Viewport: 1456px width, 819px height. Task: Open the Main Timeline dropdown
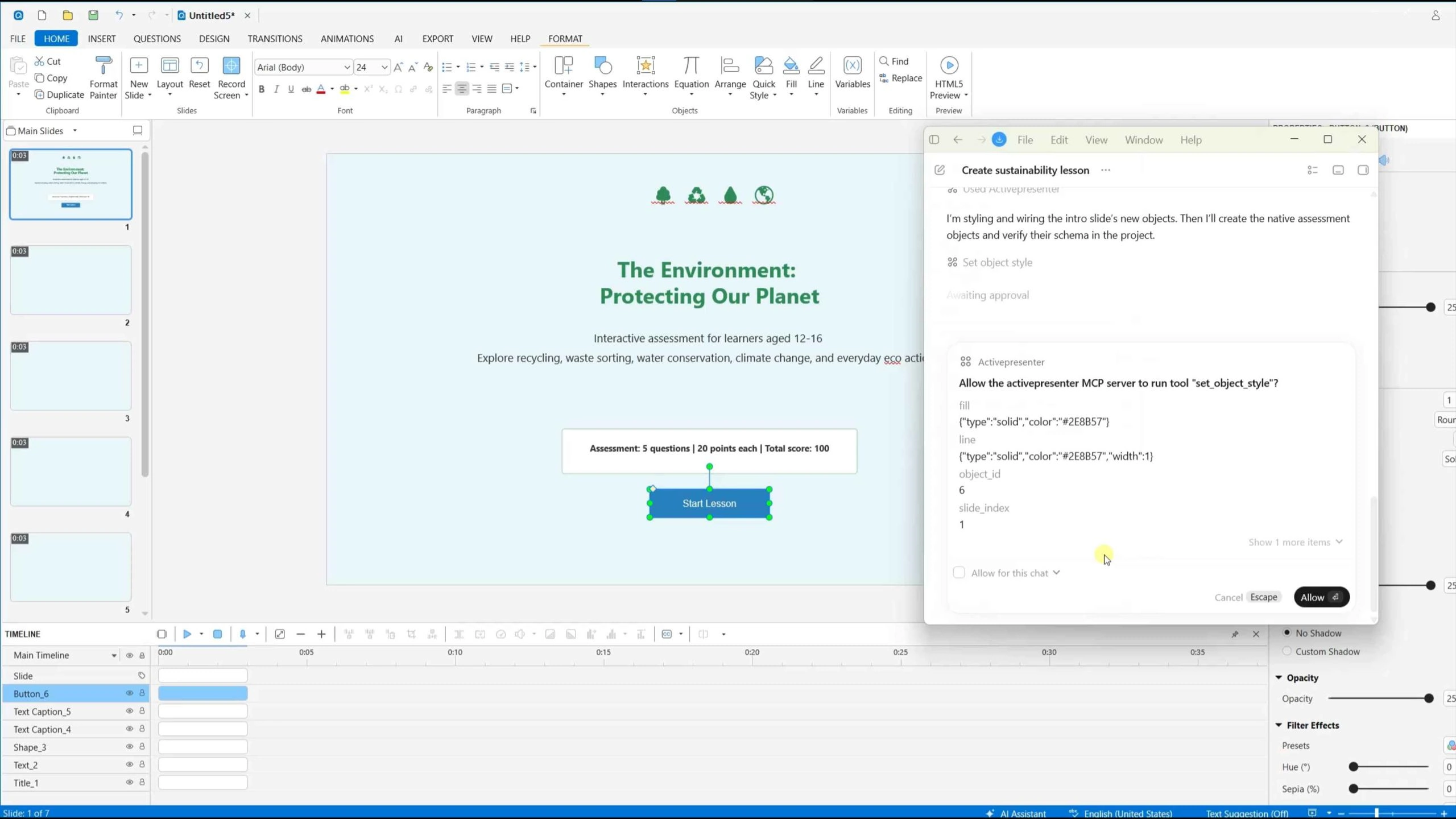pyautogui.click(x=114, y=656)
